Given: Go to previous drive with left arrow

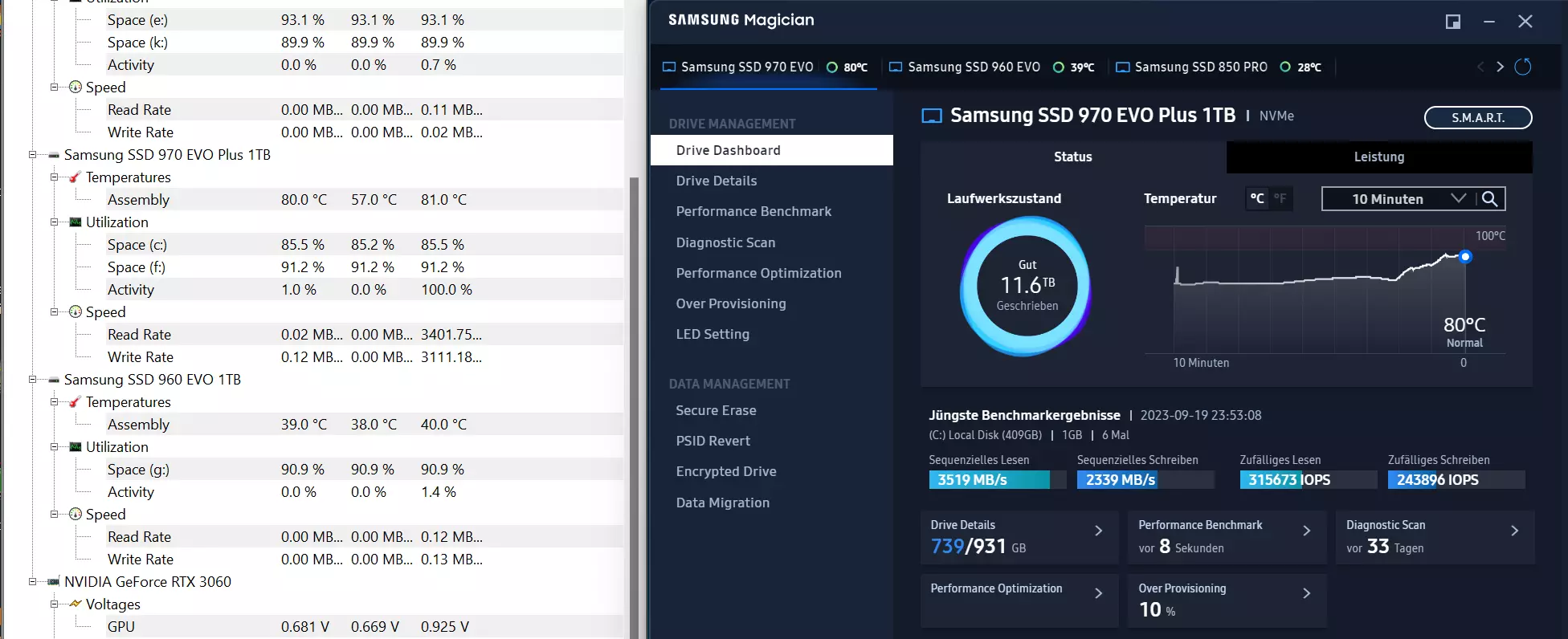Looking at the screenshot, I should coord(1480,67).
